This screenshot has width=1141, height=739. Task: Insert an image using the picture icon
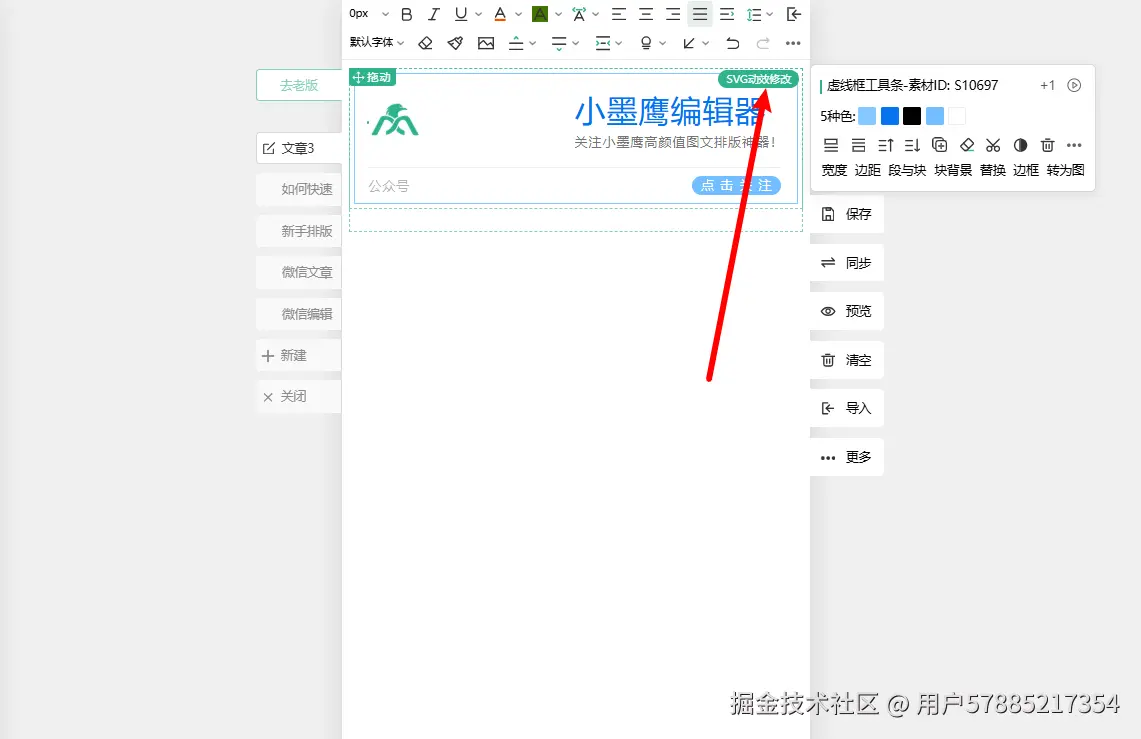click(486, 43)
